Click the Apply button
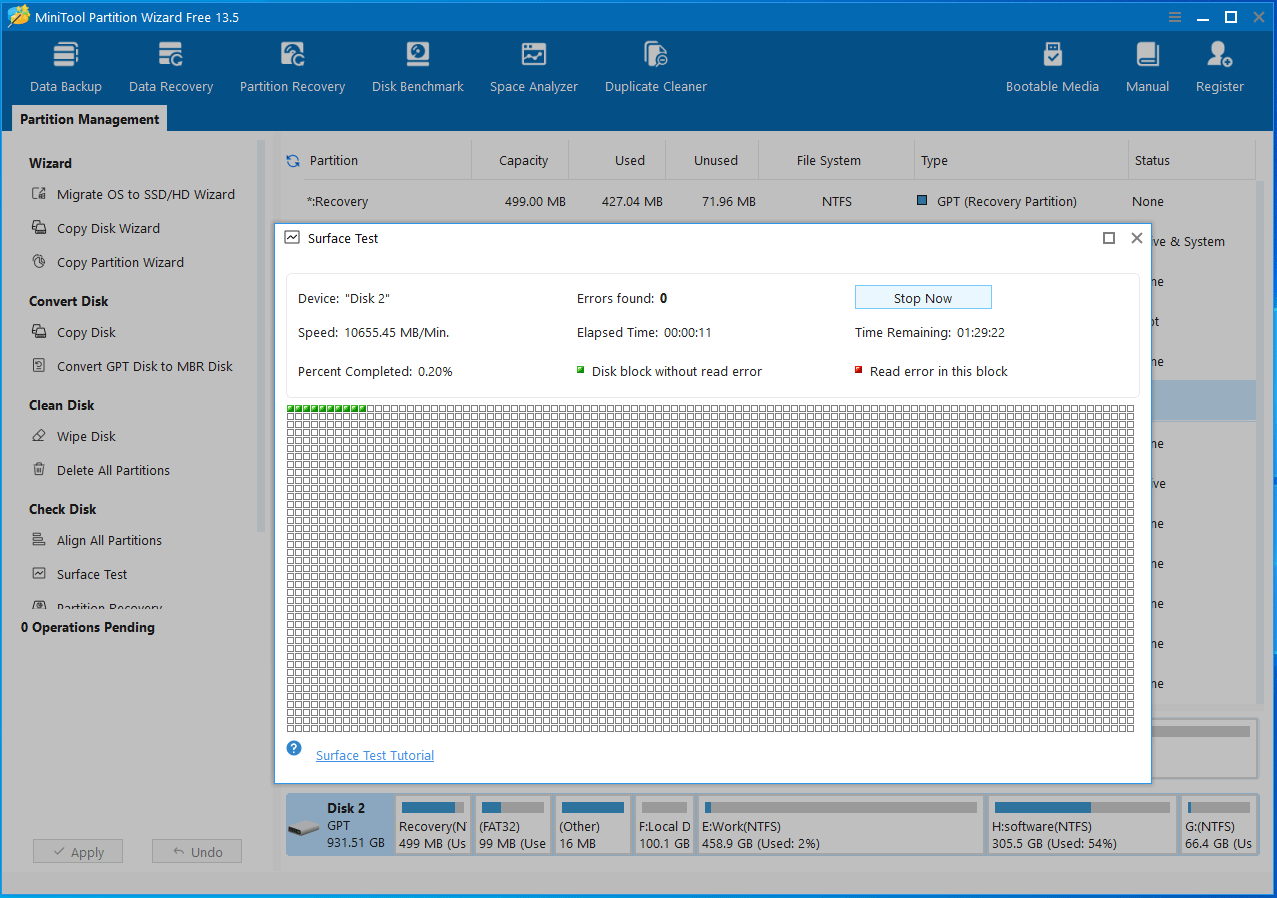Viewport: 1277px width, 898px height. [78, 852]
